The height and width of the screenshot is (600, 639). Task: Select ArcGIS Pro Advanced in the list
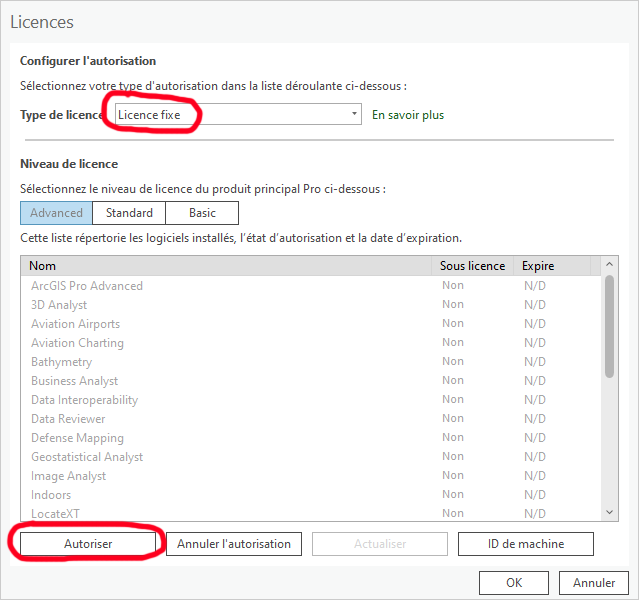tap(87, 286)
